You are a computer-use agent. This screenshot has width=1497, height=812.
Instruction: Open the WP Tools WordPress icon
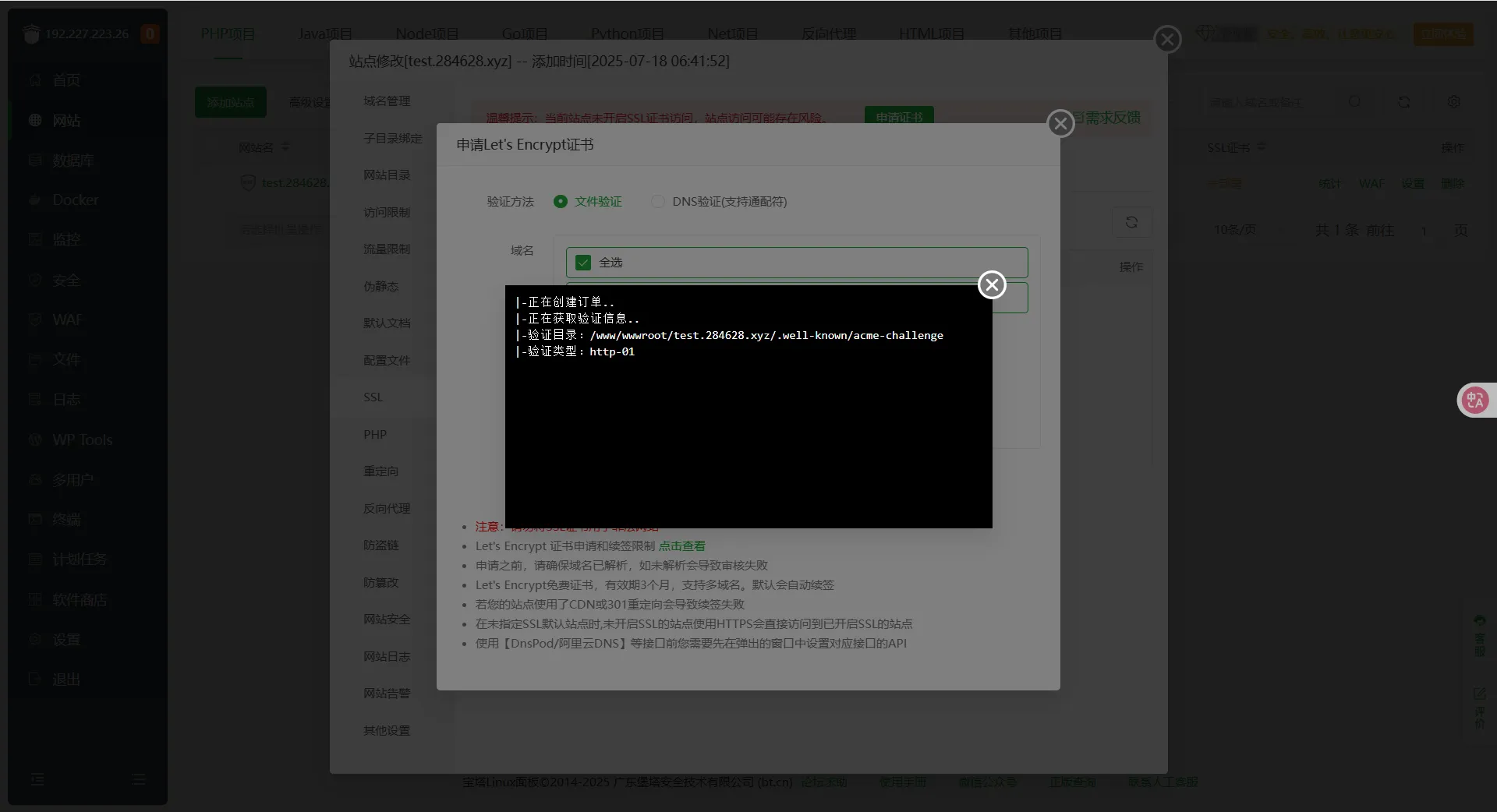pos(35,440)
